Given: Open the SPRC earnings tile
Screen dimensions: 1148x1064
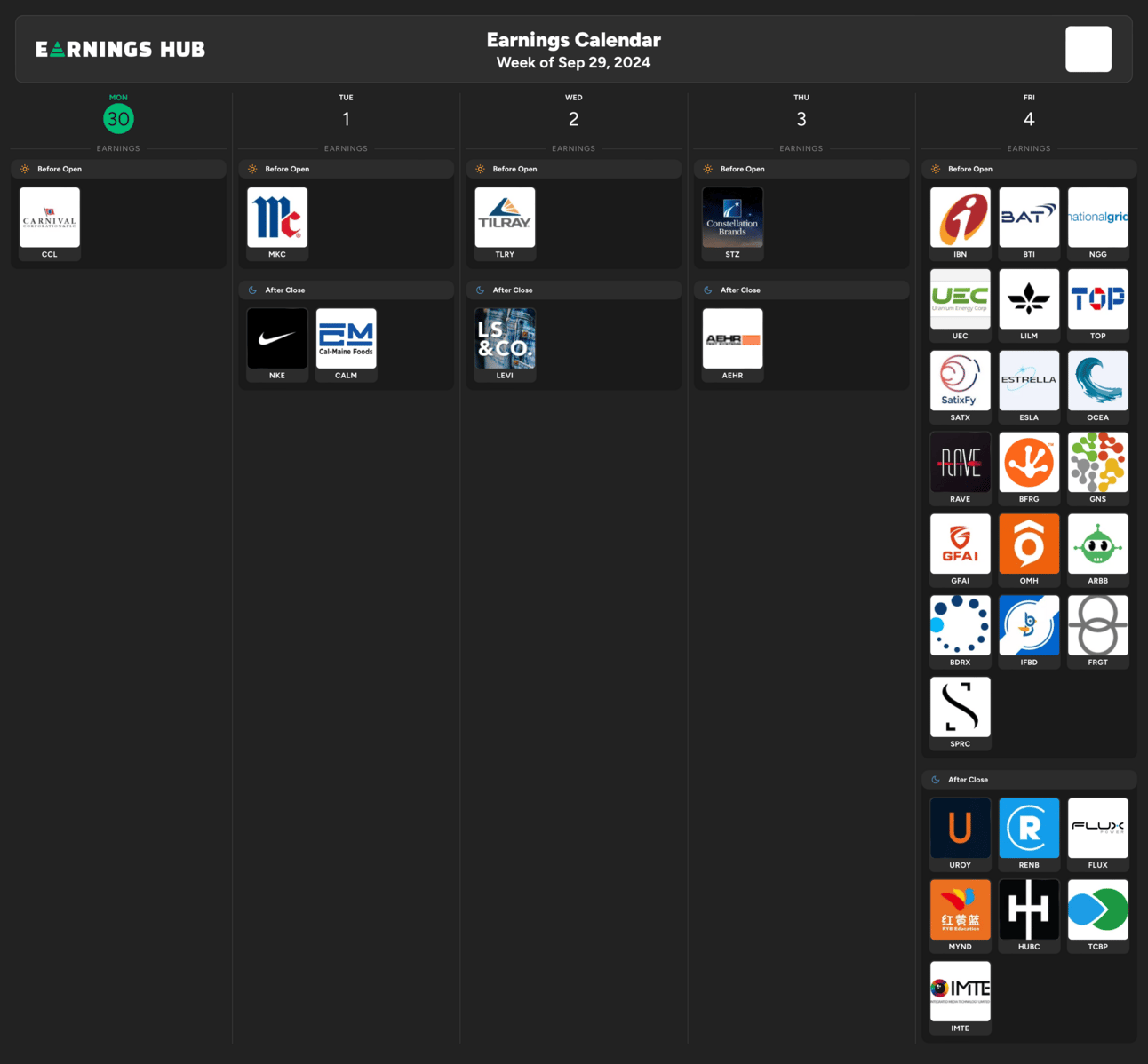Looking at the screenshot, I should tap(961, 713).
